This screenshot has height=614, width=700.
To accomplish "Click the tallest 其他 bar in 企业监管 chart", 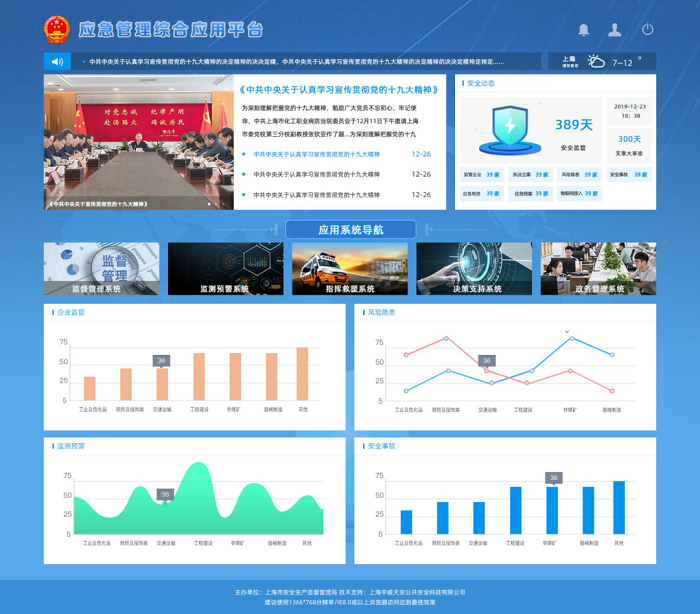I will [x=302, y=374].
